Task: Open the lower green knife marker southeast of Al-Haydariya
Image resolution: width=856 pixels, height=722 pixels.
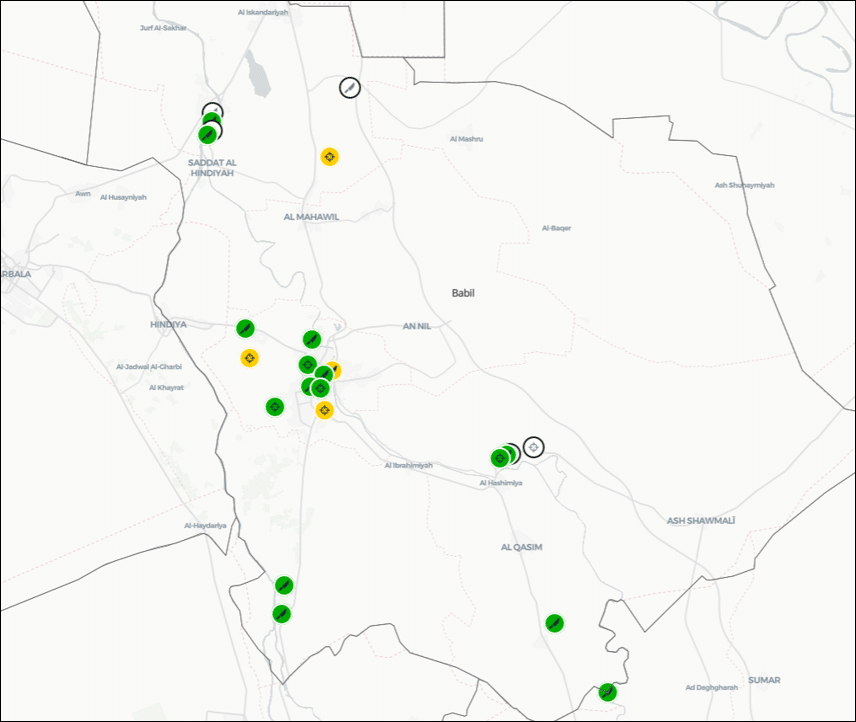Action: tap(282, 614)
